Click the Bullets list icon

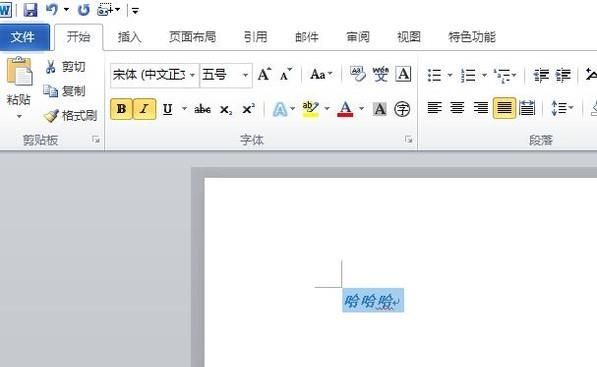(434, 75)
